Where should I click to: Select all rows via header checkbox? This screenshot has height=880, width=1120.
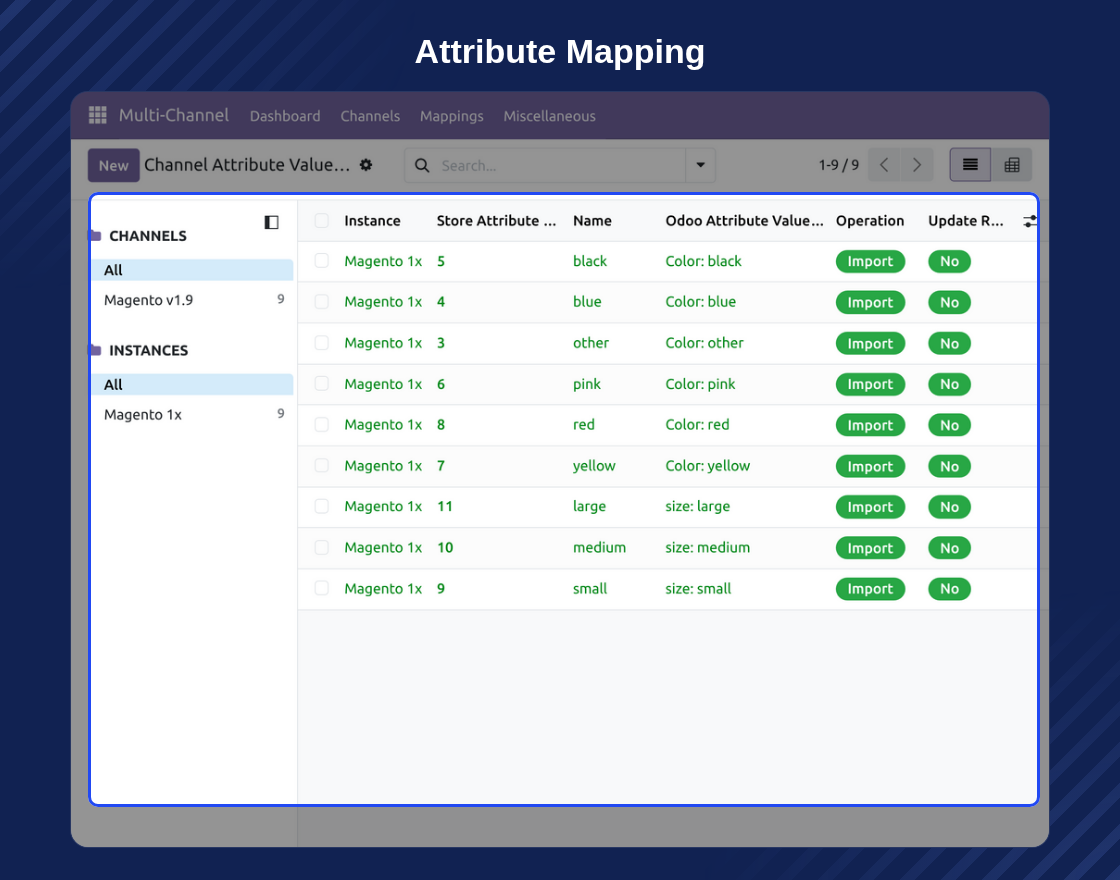point(321,220)
